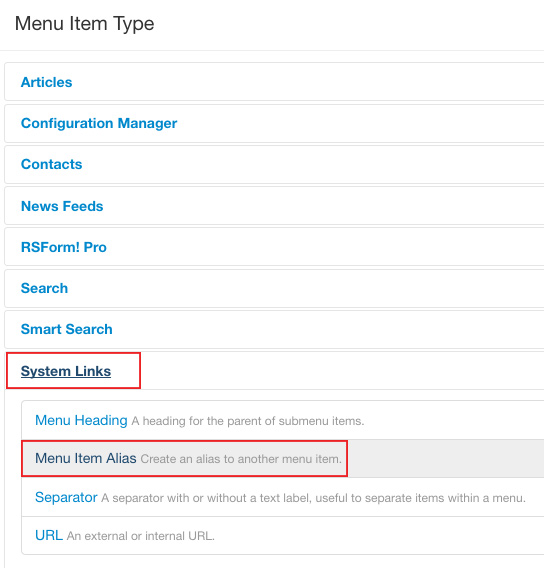
Task: Expand the Search menu type group
Action: [x=44, y=288]
